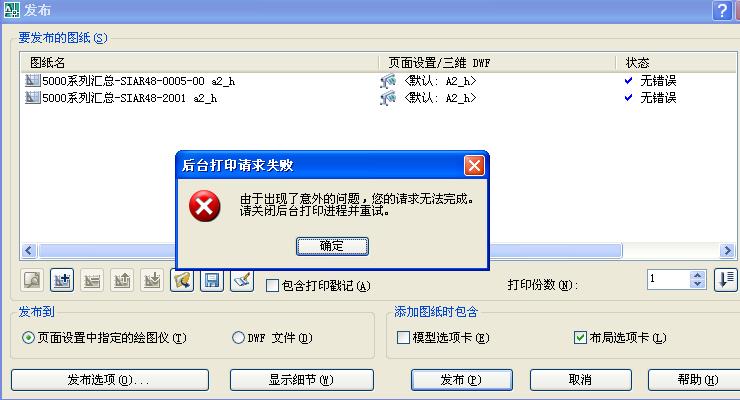Click the save sheet list floppy icon

[x=212, y=281]
